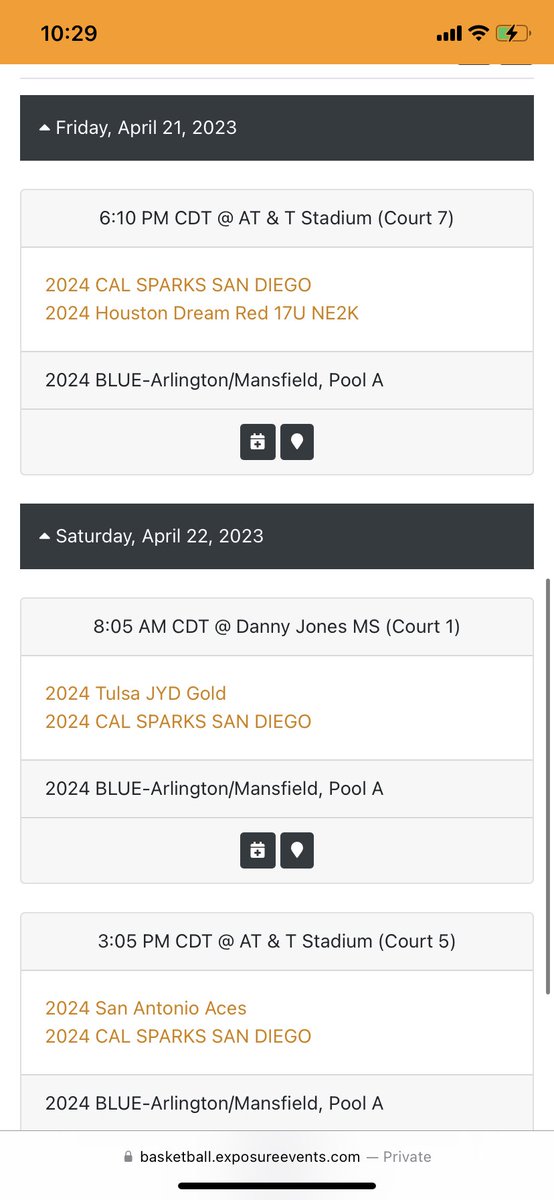Select 2024 CAL SPARKS SAN DIEGO in Friday game

(x=178, y=285)
